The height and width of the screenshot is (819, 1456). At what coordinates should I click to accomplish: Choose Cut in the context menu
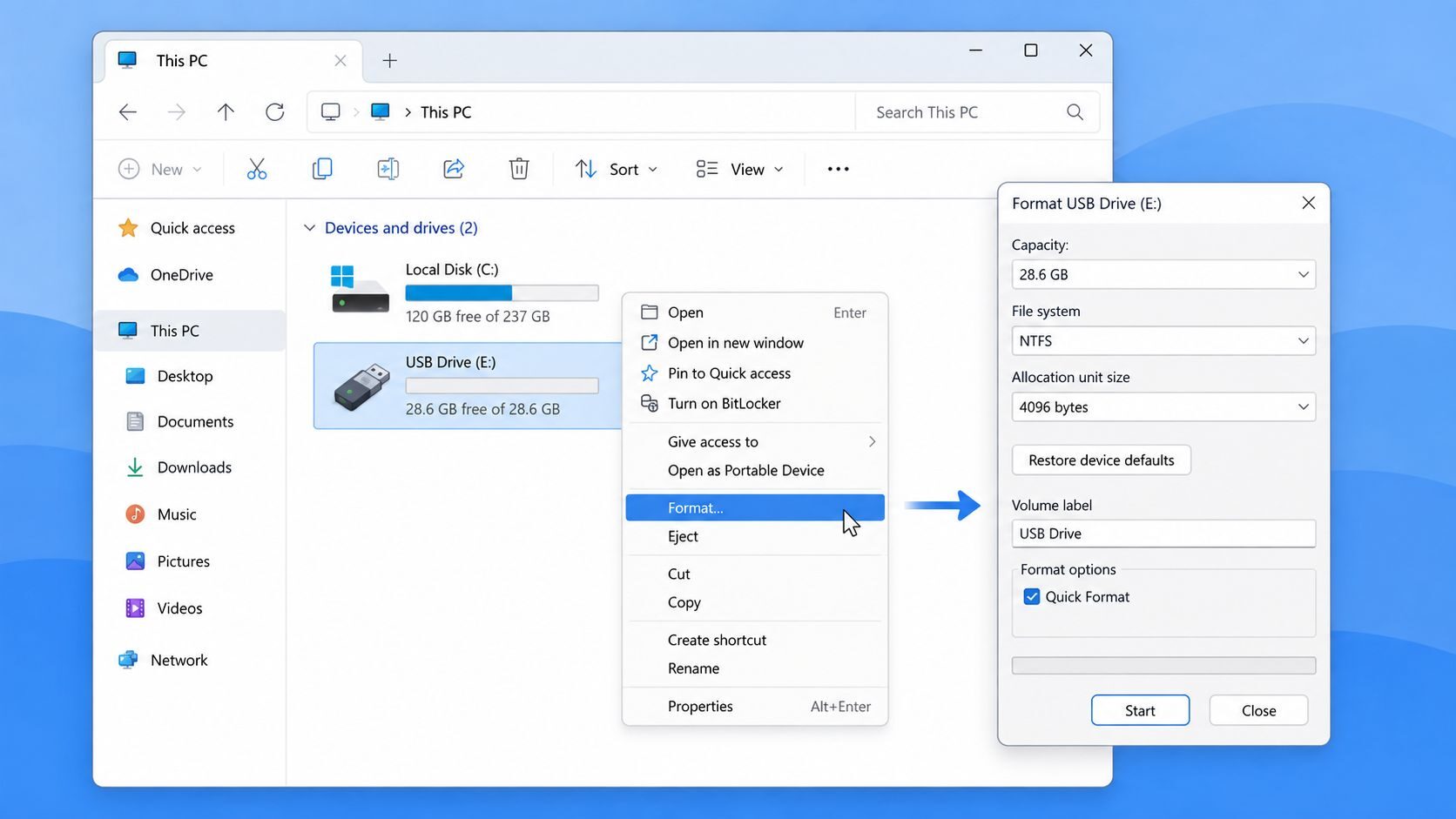755,574
